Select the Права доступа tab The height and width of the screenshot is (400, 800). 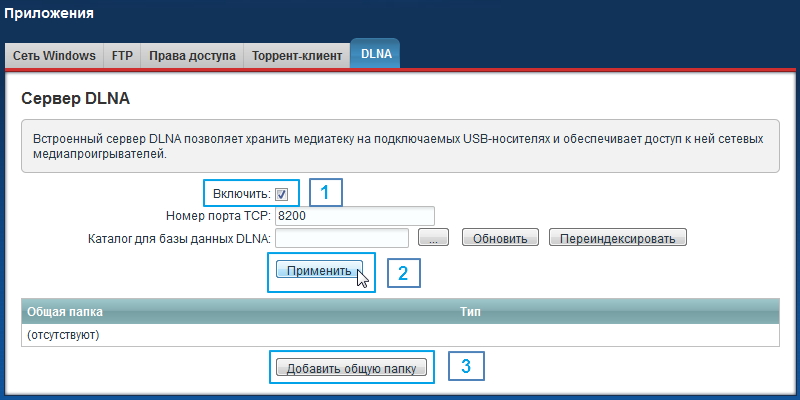(192, 56)
